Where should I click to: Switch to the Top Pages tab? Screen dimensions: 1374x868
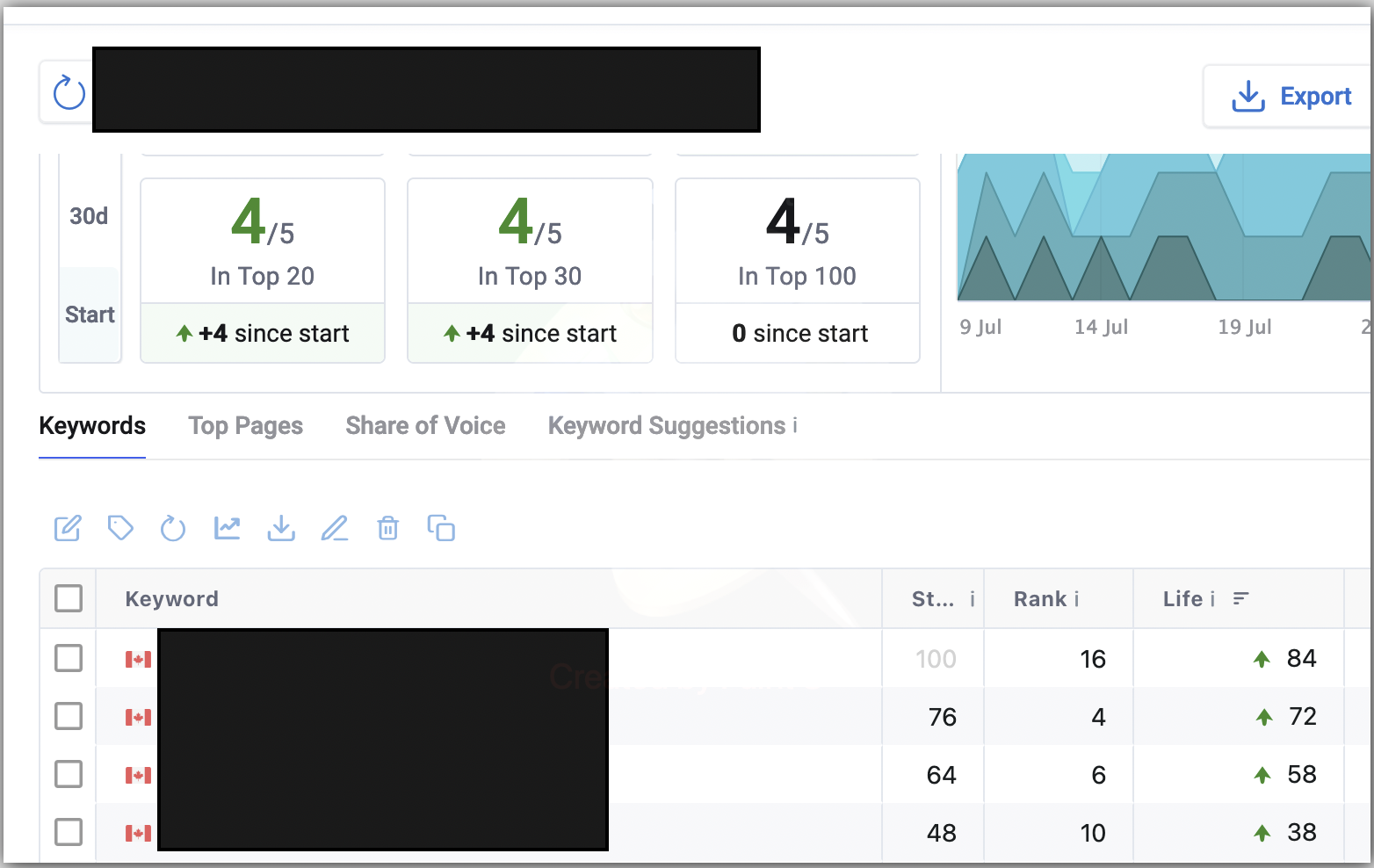point(246,426)
